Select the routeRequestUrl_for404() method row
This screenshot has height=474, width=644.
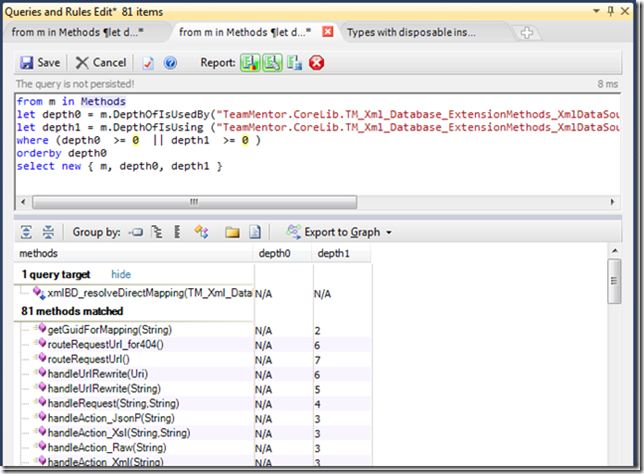105,344
